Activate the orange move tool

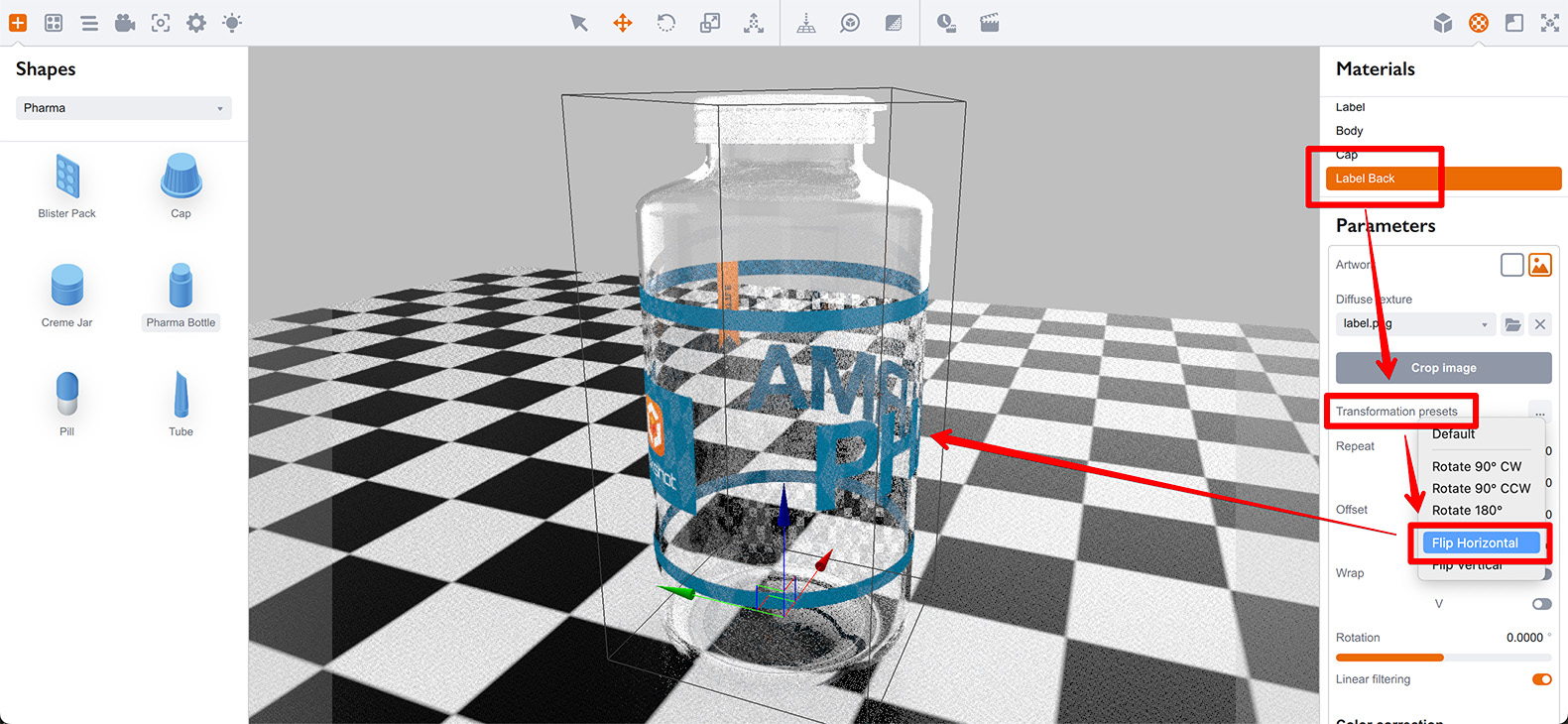click(623, 23)
